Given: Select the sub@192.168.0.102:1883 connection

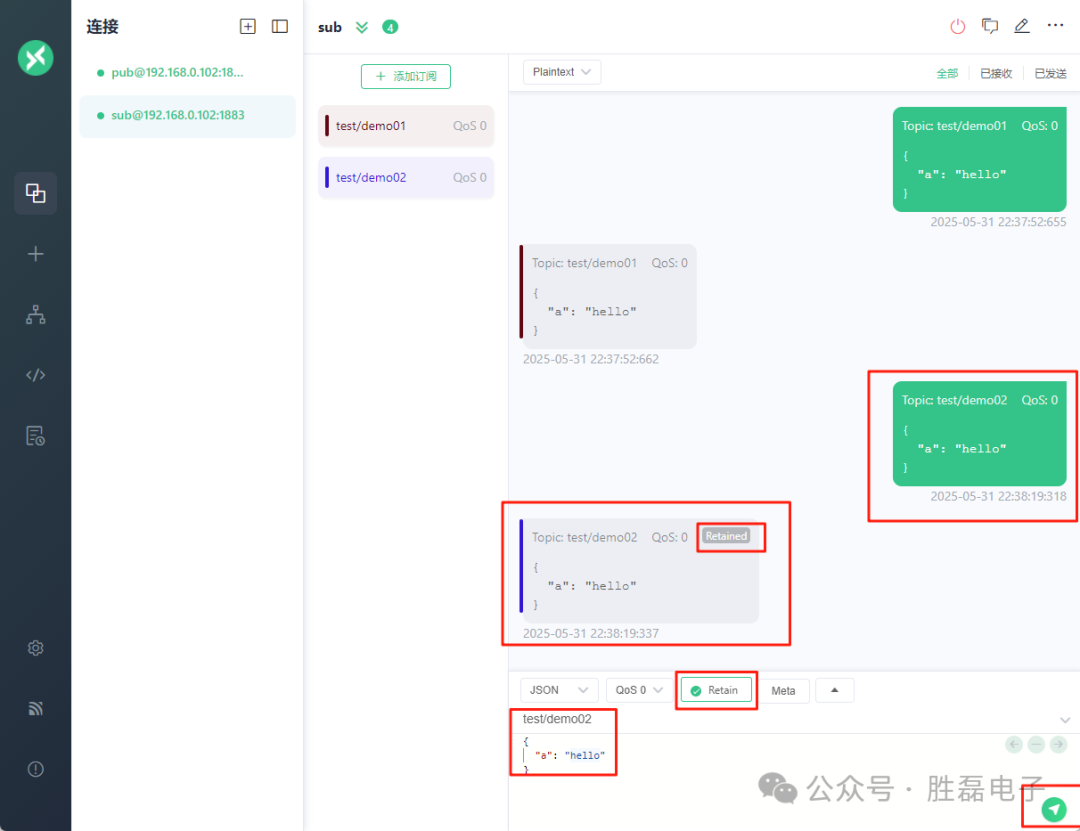Looking at the screenshot, I should 187,115.
